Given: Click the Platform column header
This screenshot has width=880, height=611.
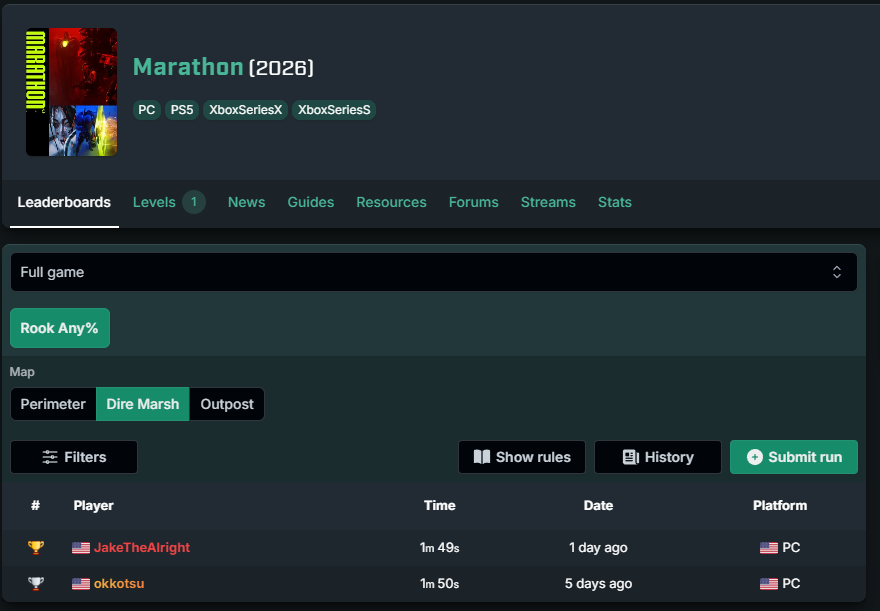Looking at the screenshot, I should (780, 506).
